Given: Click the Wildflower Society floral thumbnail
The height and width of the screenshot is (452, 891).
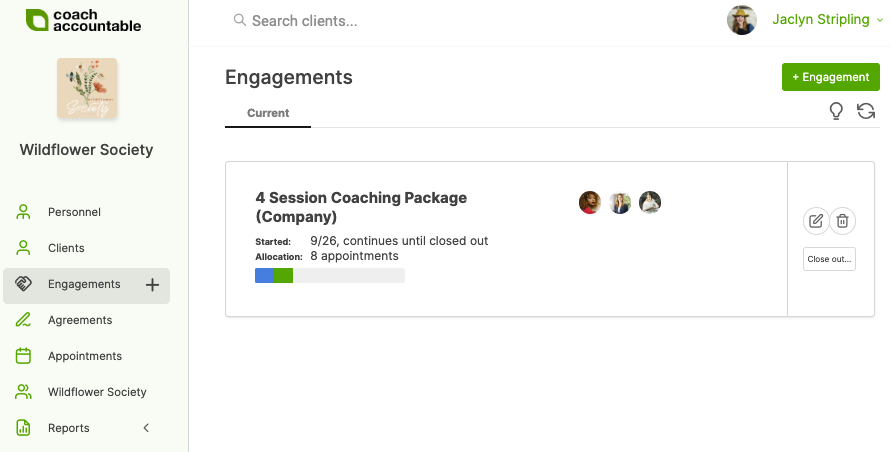Looking at the screenshot, I should click(x=87, y=89).
